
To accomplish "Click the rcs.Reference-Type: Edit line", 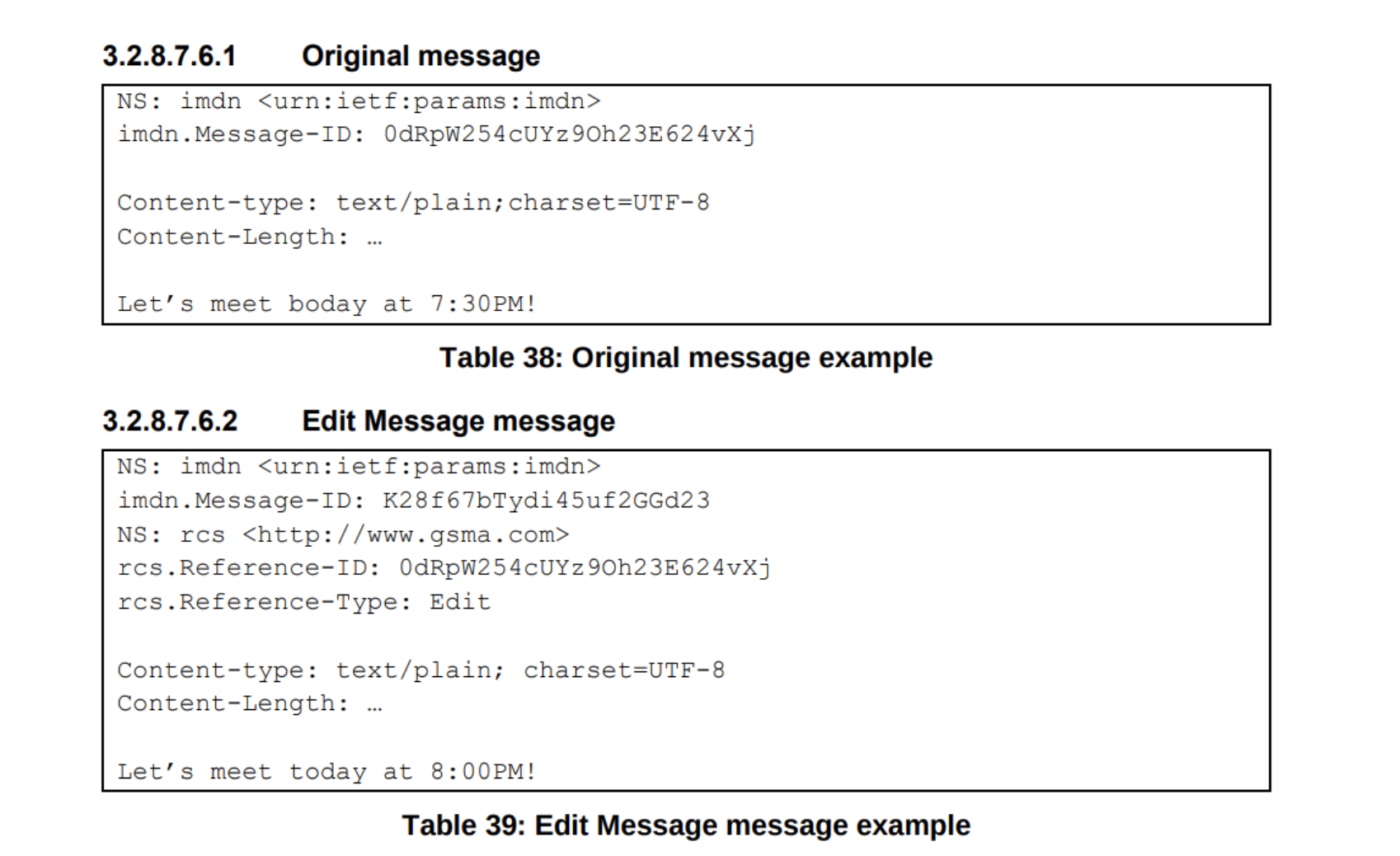I will click(303, 602).
